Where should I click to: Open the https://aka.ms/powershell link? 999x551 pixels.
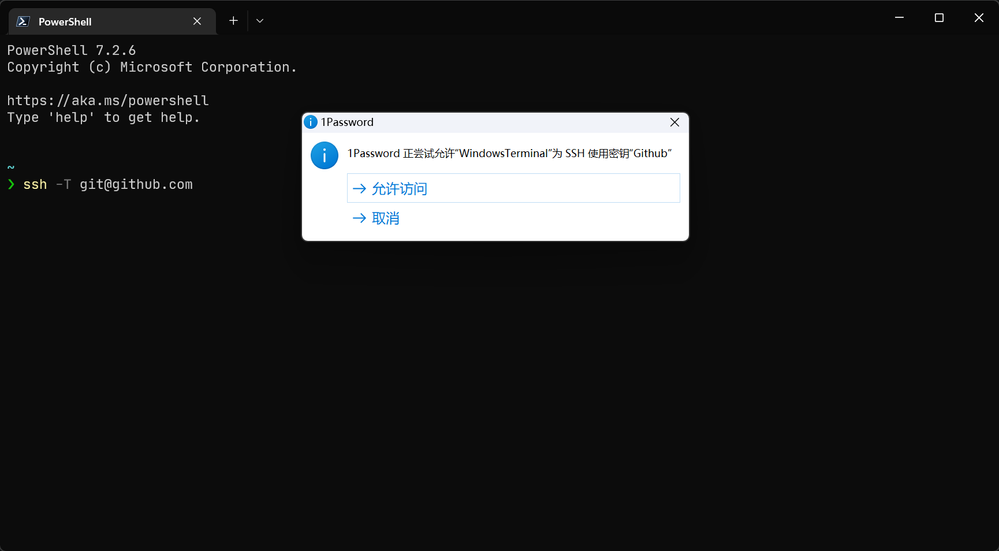tap(108, 101)
